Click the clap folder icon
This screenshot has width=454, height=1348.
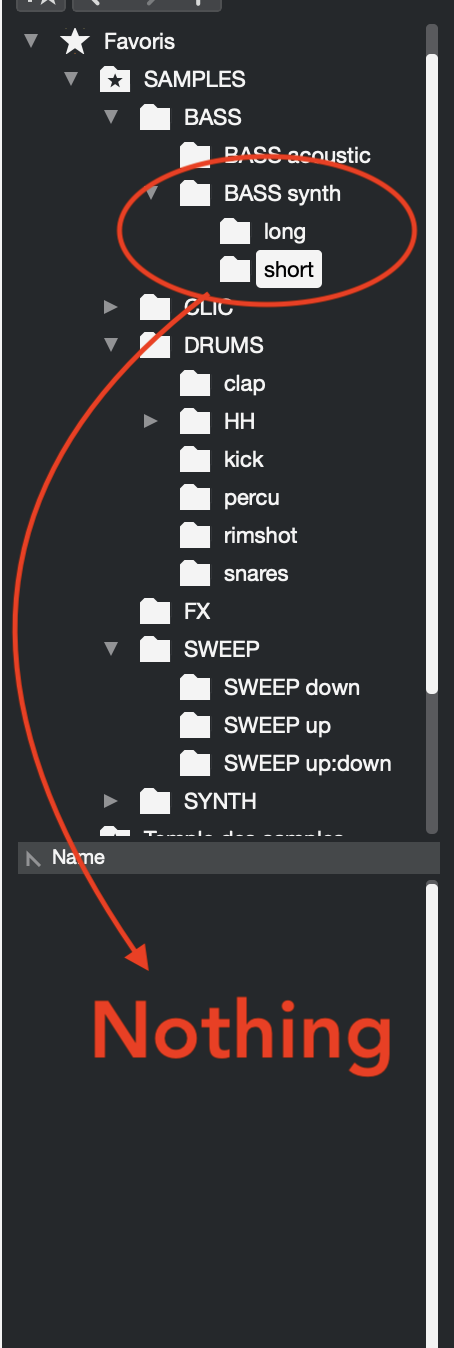(x=195, y=383)
